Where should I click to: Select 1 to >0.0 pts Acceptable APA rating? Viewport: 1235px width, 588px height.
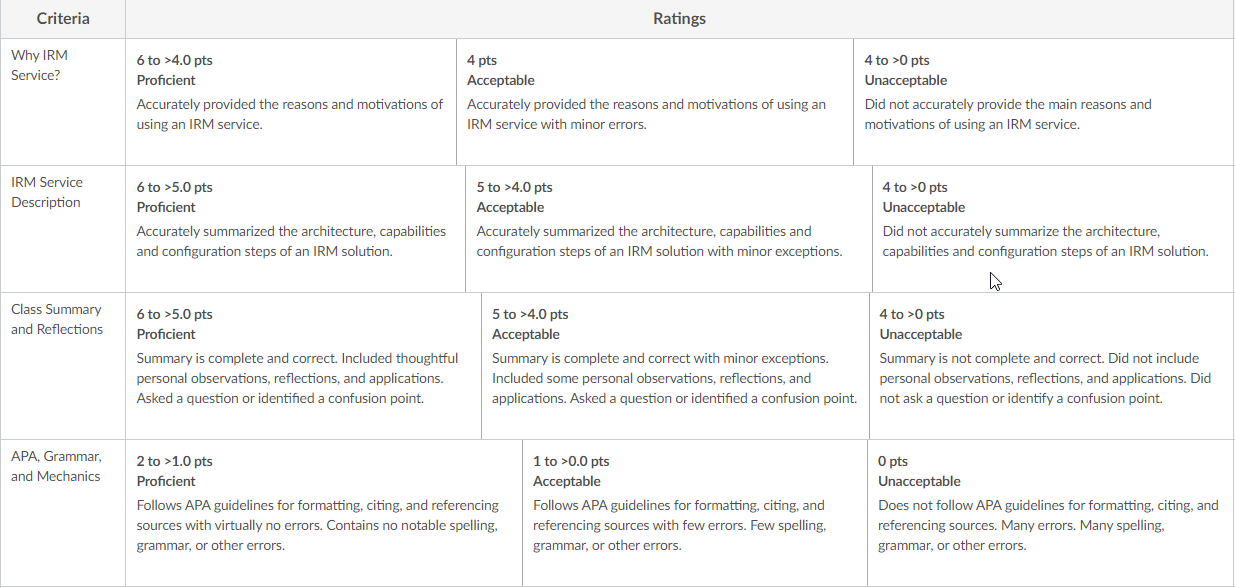click(695, 513)
